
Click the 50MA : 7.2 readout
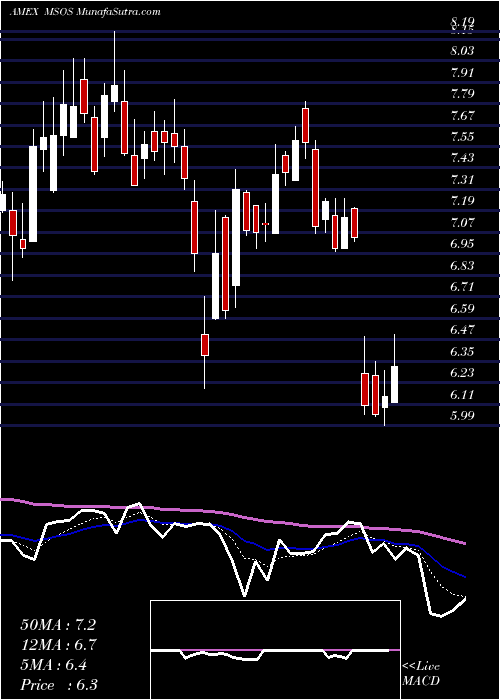pos(58,625)
